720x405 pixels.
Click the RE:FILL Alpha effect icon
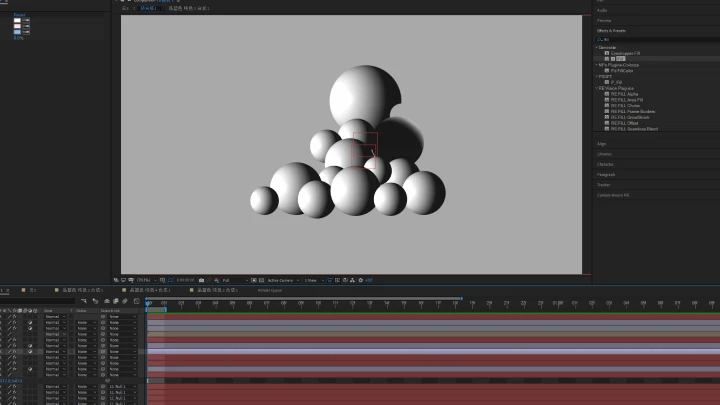coord(607,94)
